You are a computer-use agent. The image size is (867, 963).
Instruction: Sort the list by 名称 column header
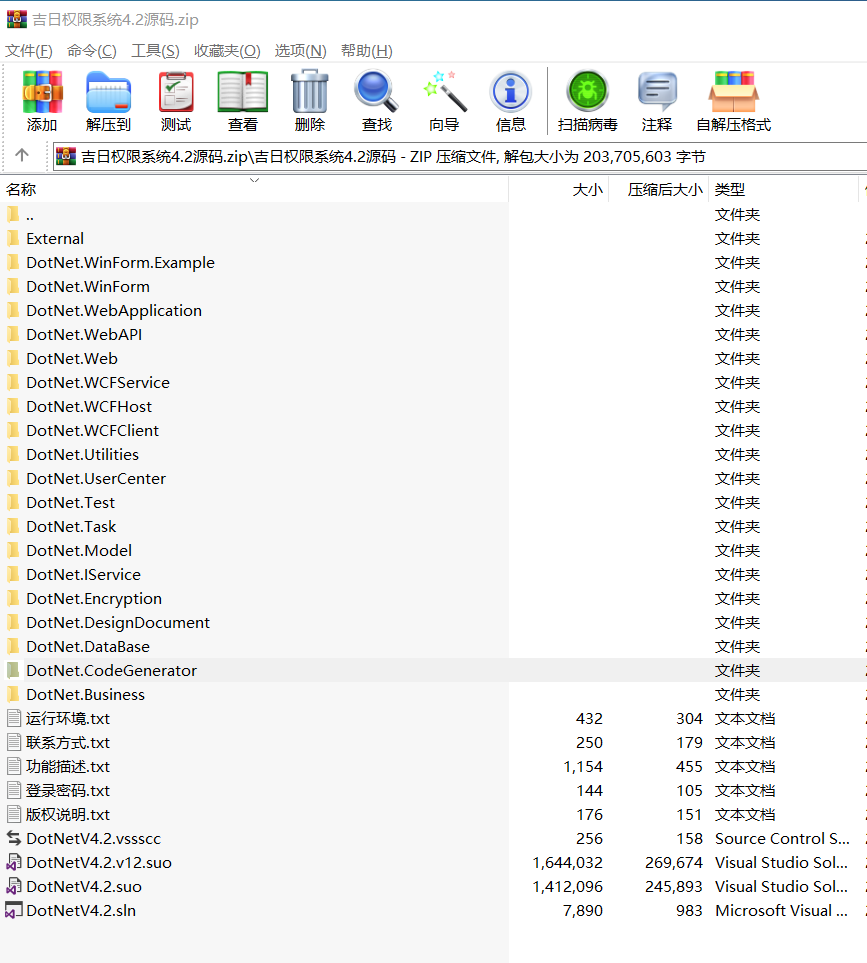coord(21,190)
